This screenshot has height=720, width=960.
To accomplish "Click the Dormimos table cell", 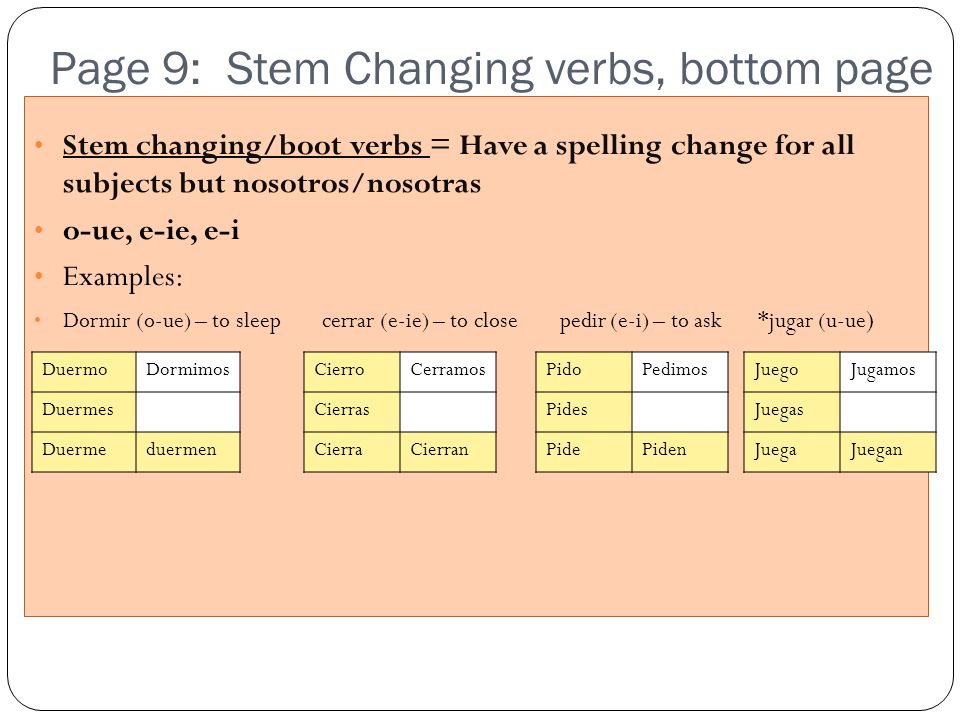I will point(188,372).
